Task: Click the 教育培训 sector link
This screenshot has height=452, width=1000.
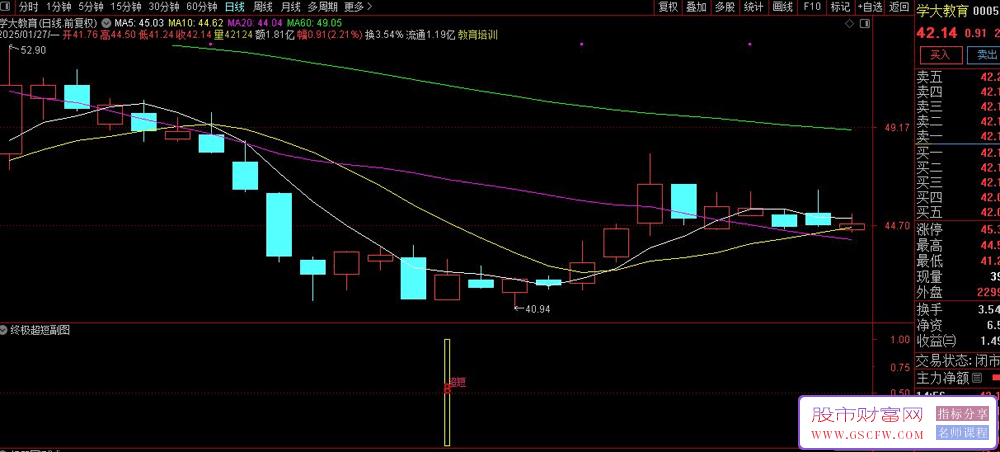Action: coord(478,34)
